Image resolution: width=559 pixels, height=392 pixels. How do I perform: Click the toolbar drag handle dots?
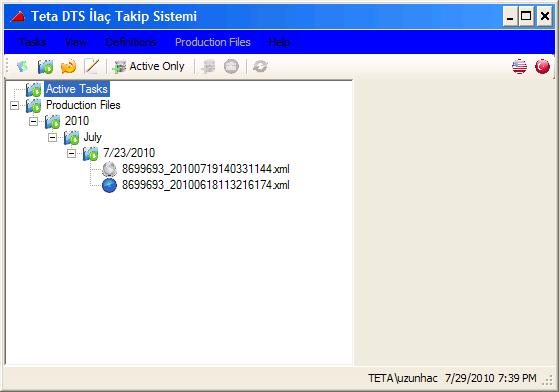pos(7,67)
